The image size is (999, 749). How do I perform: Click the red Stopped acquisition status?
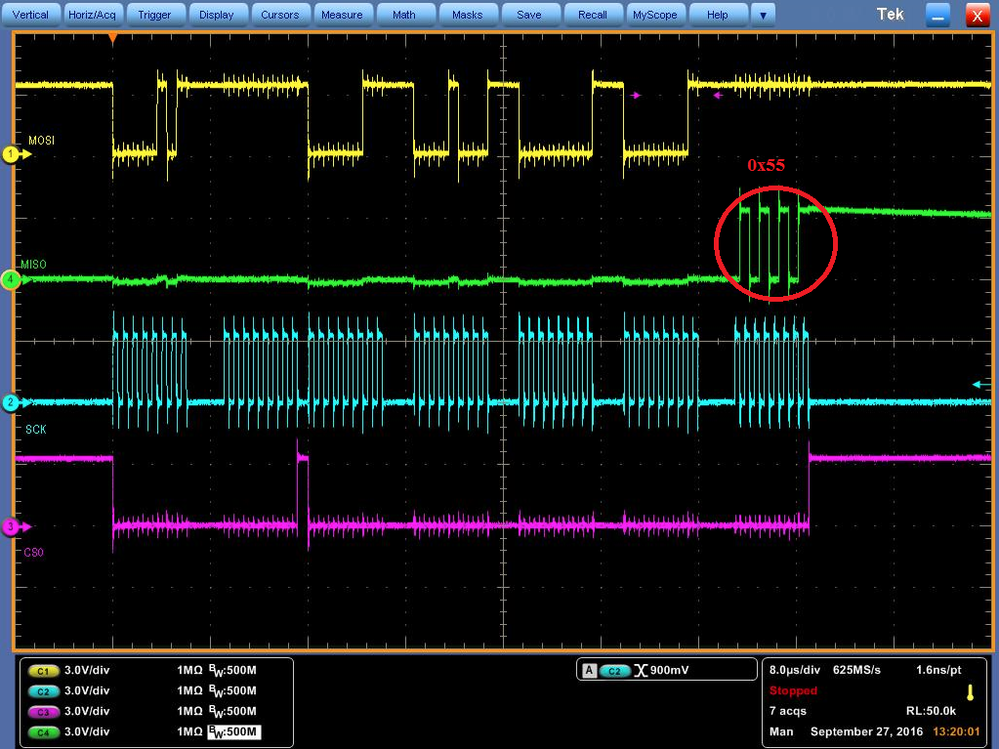[x=793, y=690]
